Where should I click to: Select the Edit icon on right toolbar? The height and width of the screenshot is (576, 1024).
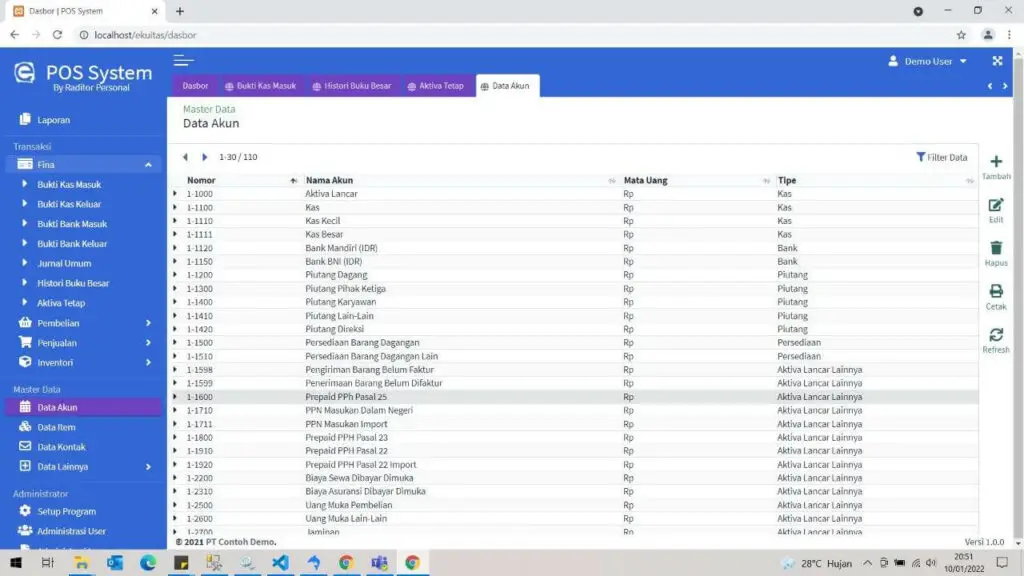(995, 204)
